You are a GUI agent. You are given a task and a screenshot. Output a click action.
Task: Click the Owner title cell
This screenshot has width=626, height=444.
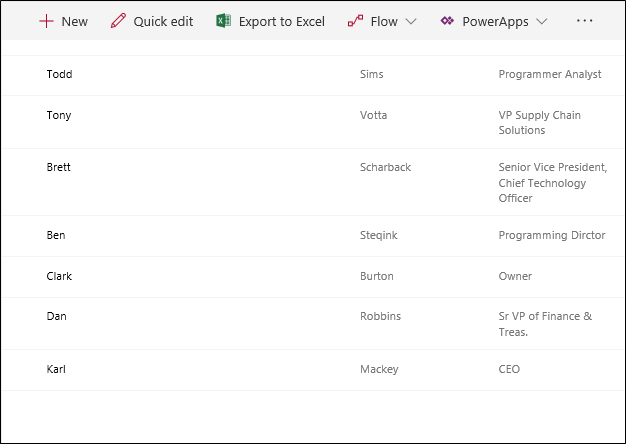pyautogui.click(x=515, y=276)
